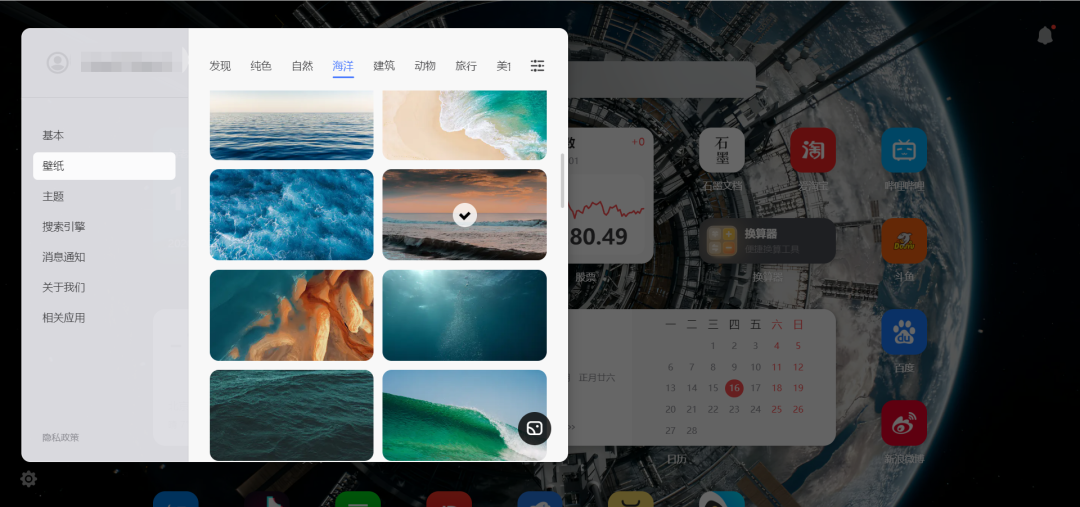Open the 爱淘宝 app icon

(x=813, y=149)
